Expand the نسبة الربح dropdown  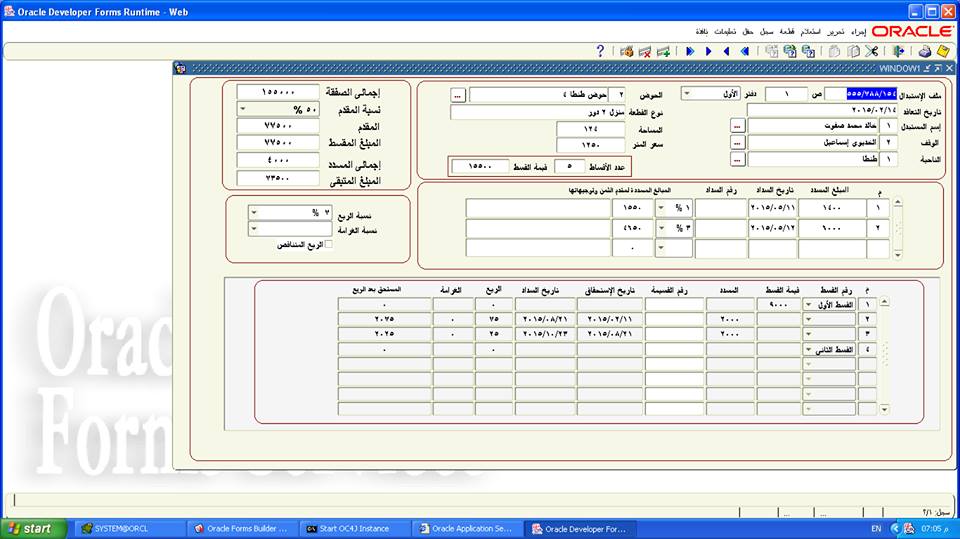tap(253, 213)
